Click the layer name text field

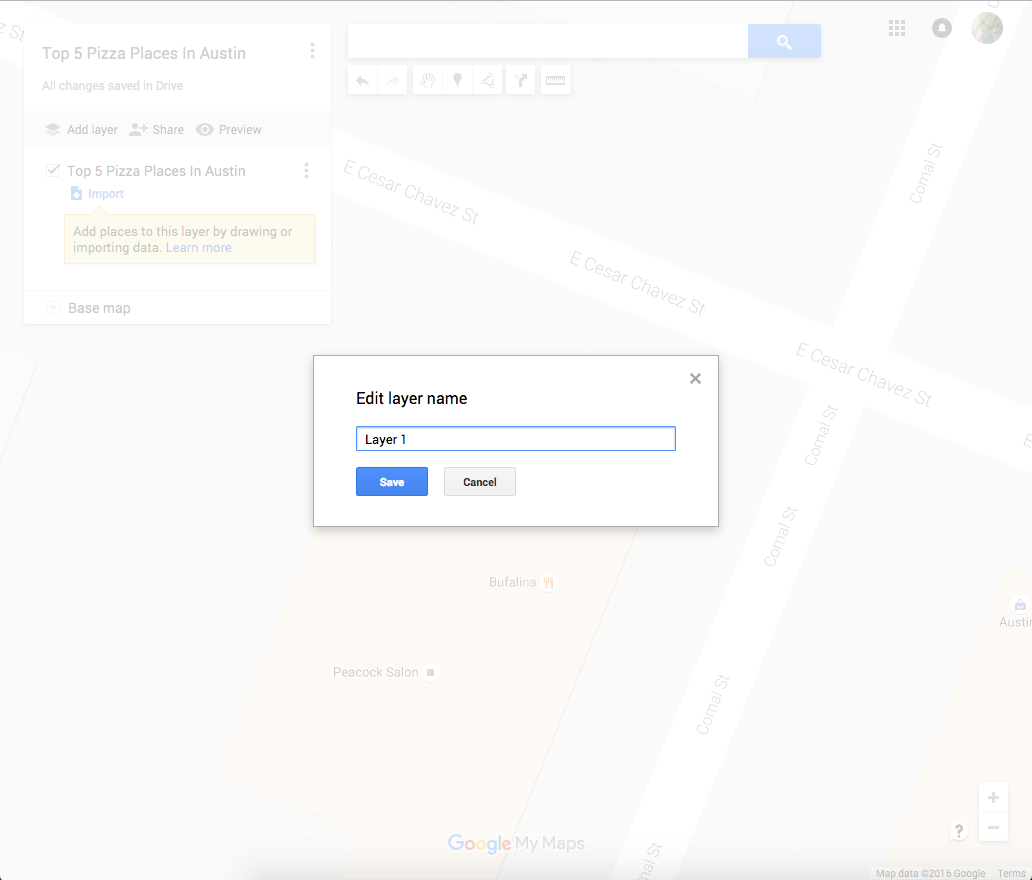point(515,439)
